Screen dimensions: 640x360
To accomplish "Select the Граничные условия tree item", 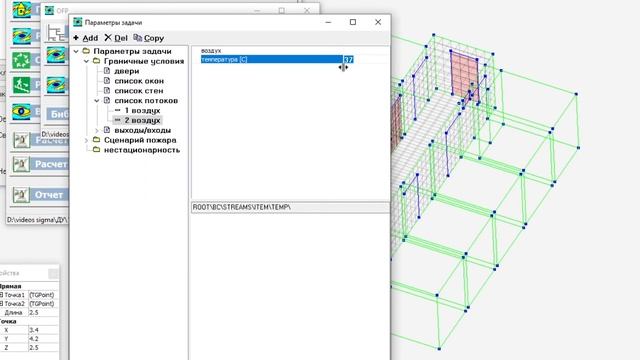I will [x=144, y=61].
